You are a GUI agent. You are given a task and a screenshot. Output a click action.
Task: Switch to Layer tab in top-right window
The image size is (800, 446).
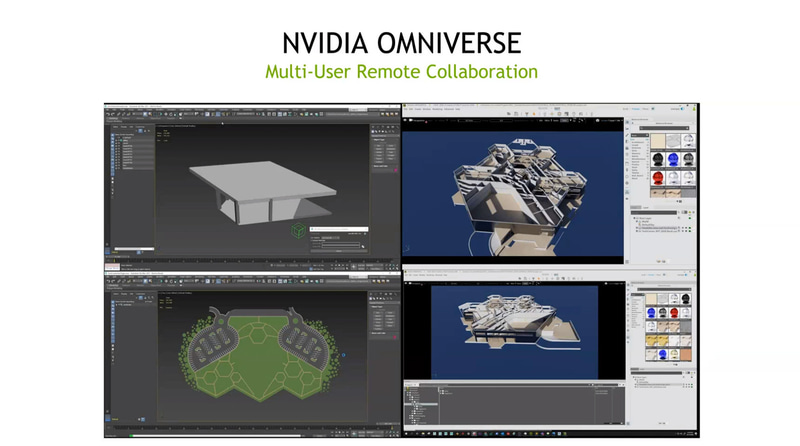[x=645, y=208]
